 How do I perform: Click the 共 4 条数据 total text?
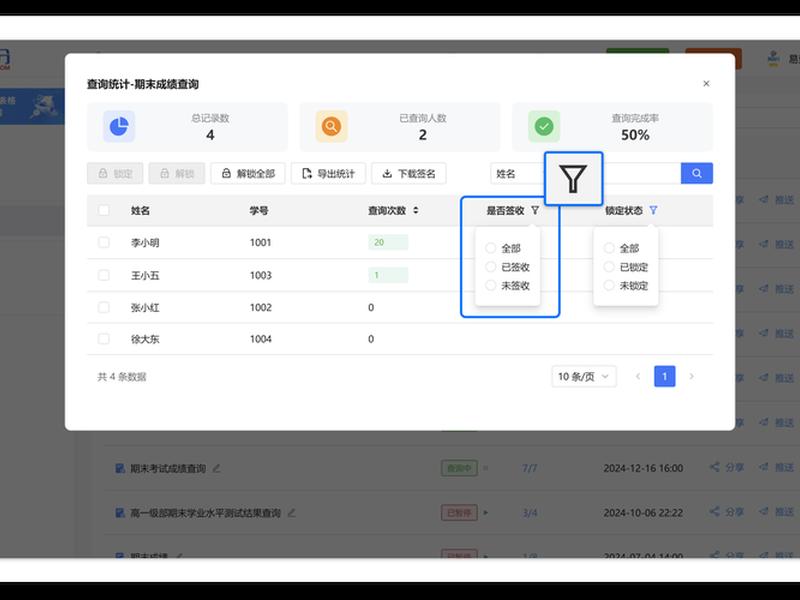point(122,377)
